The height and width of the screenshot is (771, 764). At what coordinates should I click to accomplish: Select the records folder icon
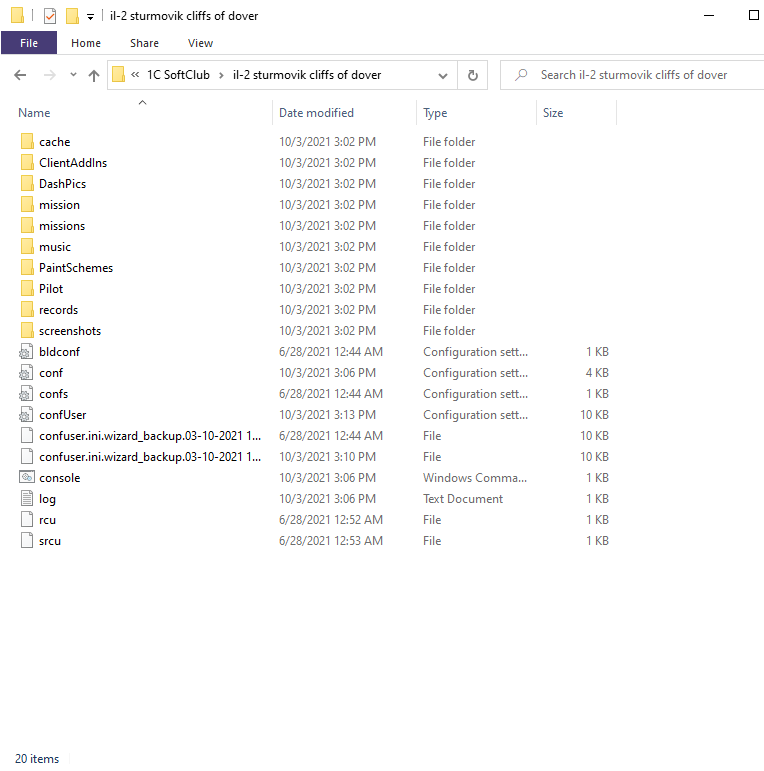(x=28, y=310)
